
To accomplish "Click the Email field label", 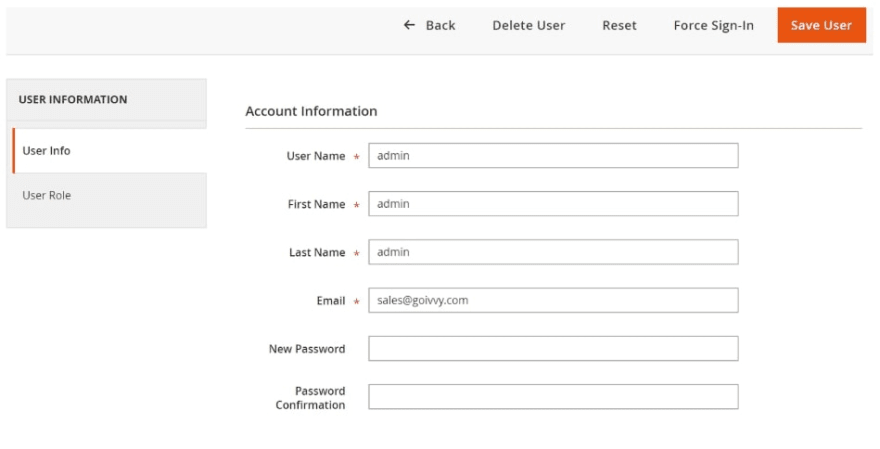I will [x=331, y=301].
